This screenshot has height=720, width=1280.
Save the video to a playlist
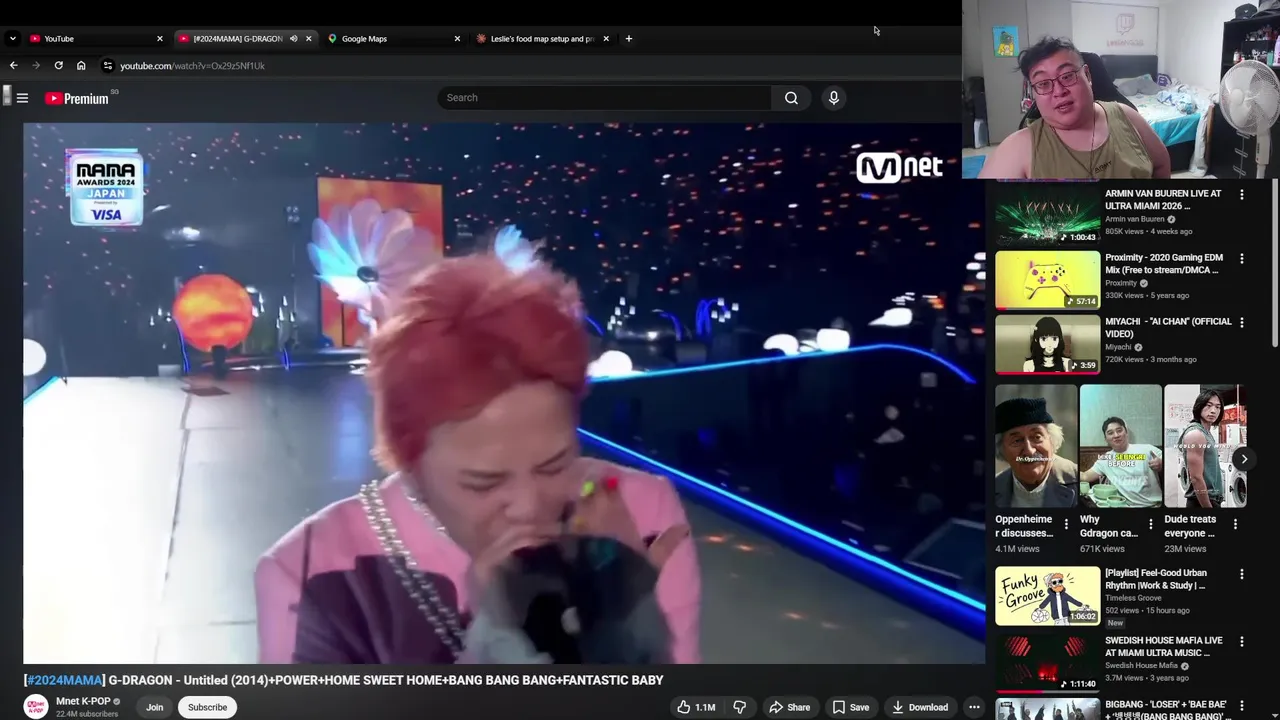point(850,707)
